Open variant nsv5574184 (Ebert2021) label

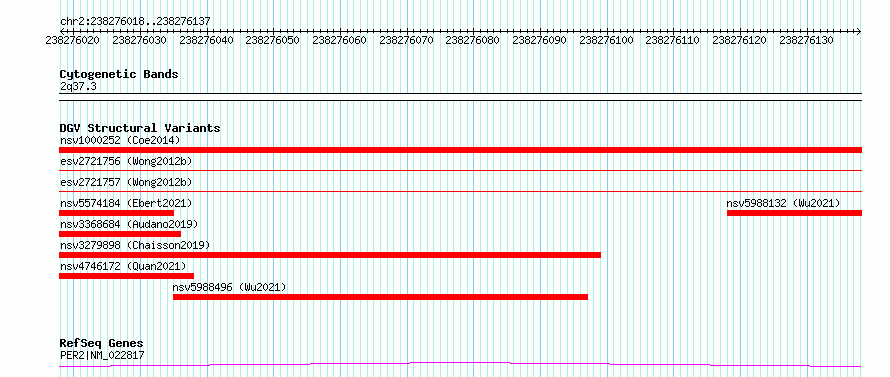[126, 203]
